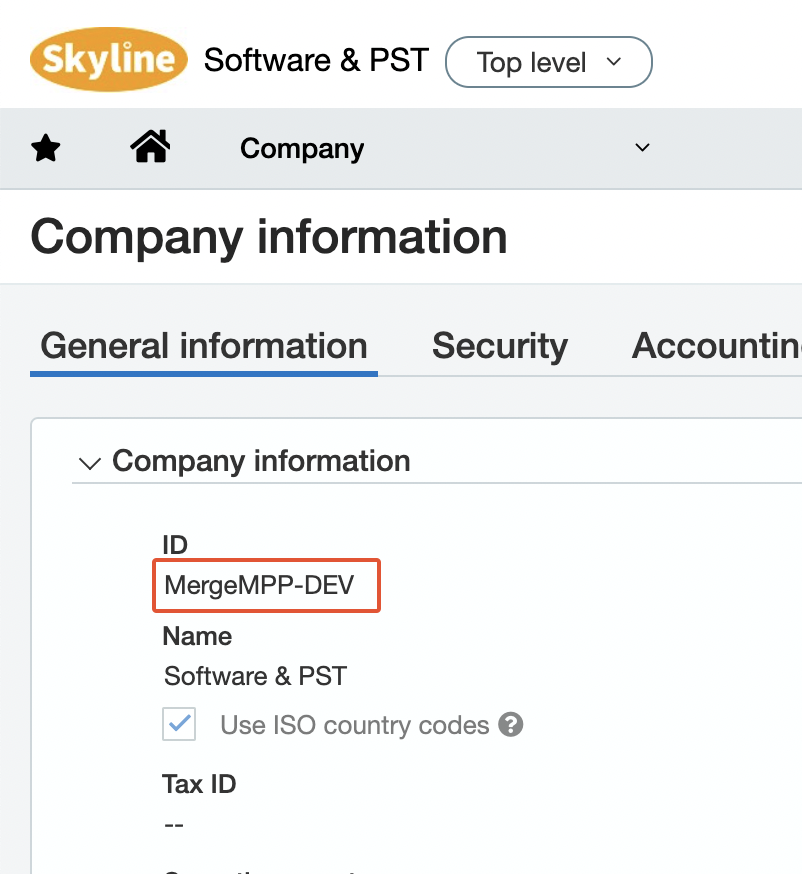Expand chevron right of Company menu

643,148
